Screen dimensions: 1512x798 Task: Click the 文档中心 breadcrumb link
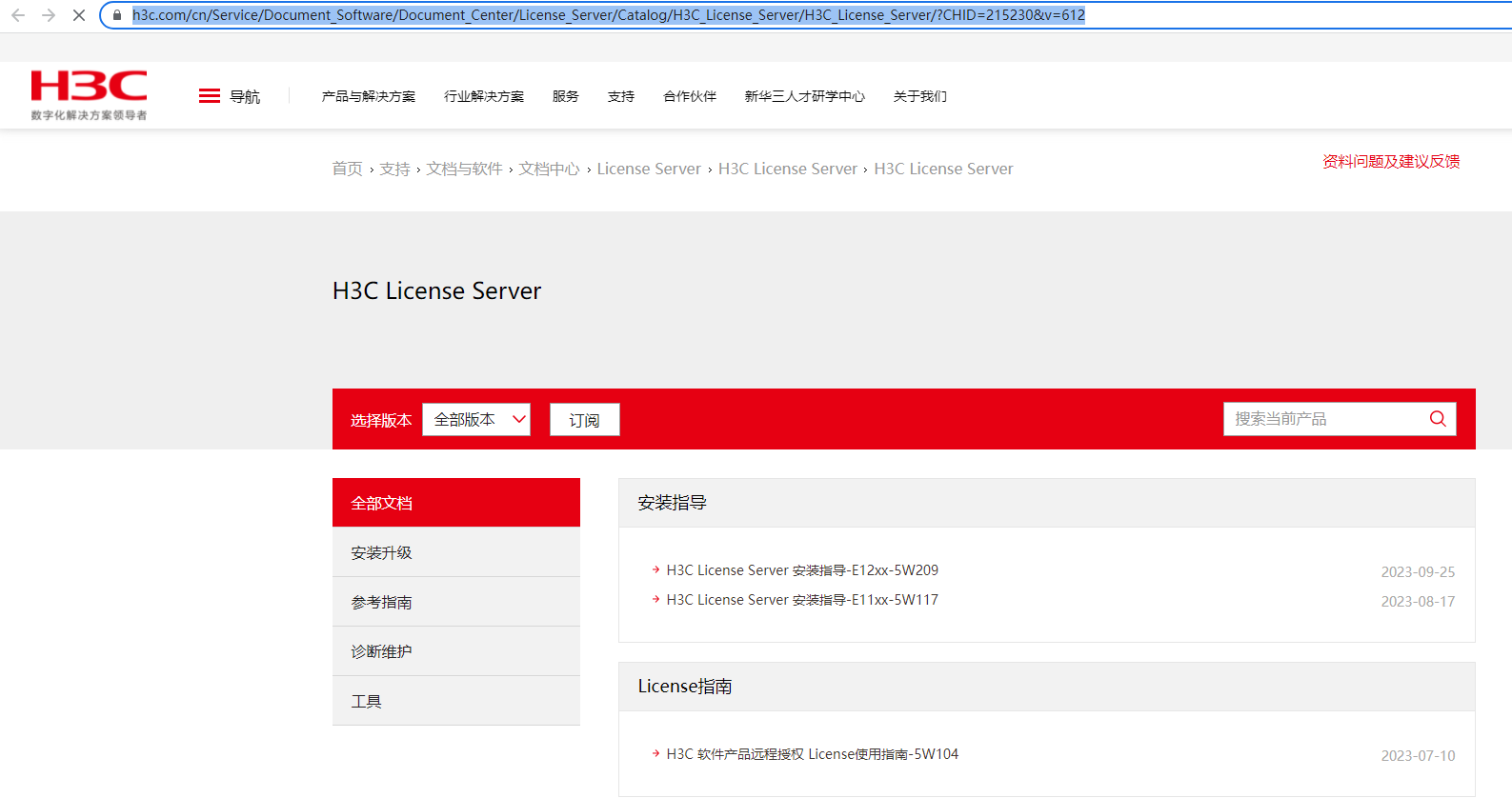tap(549, 169)
